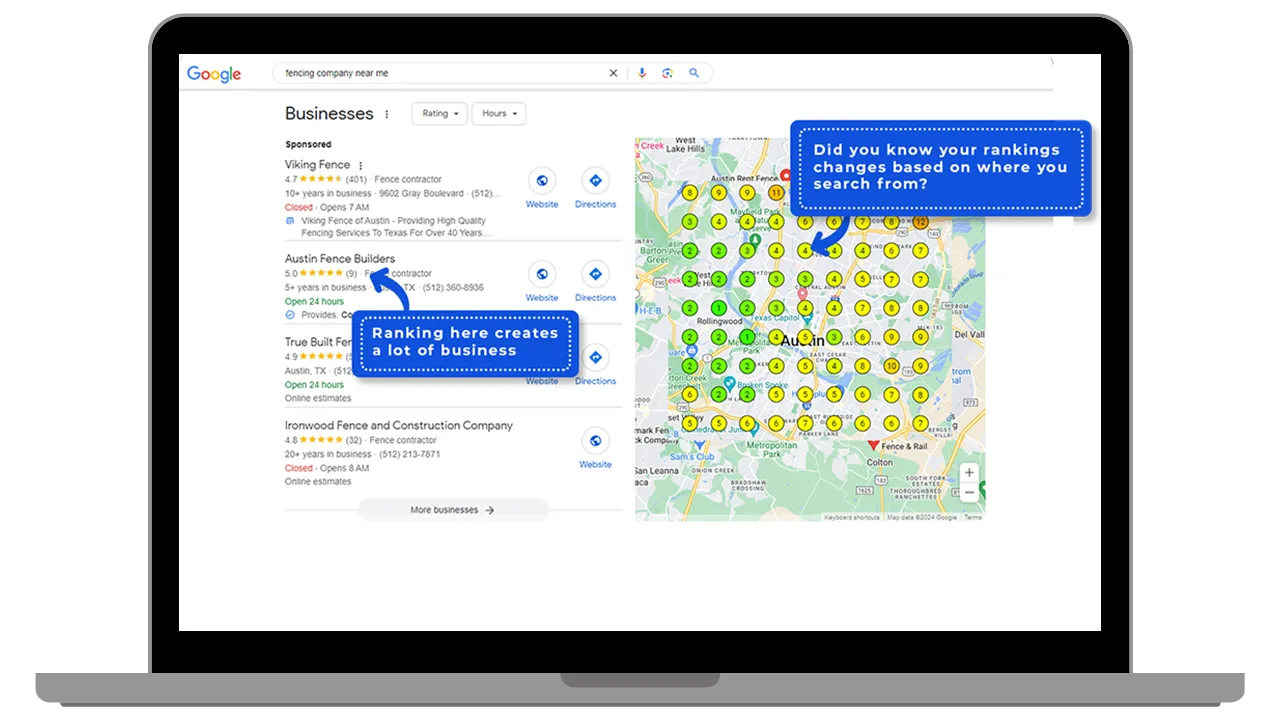Start voice search with microphone icon
The image size is (1280, 720).
(x=642, y=73)
